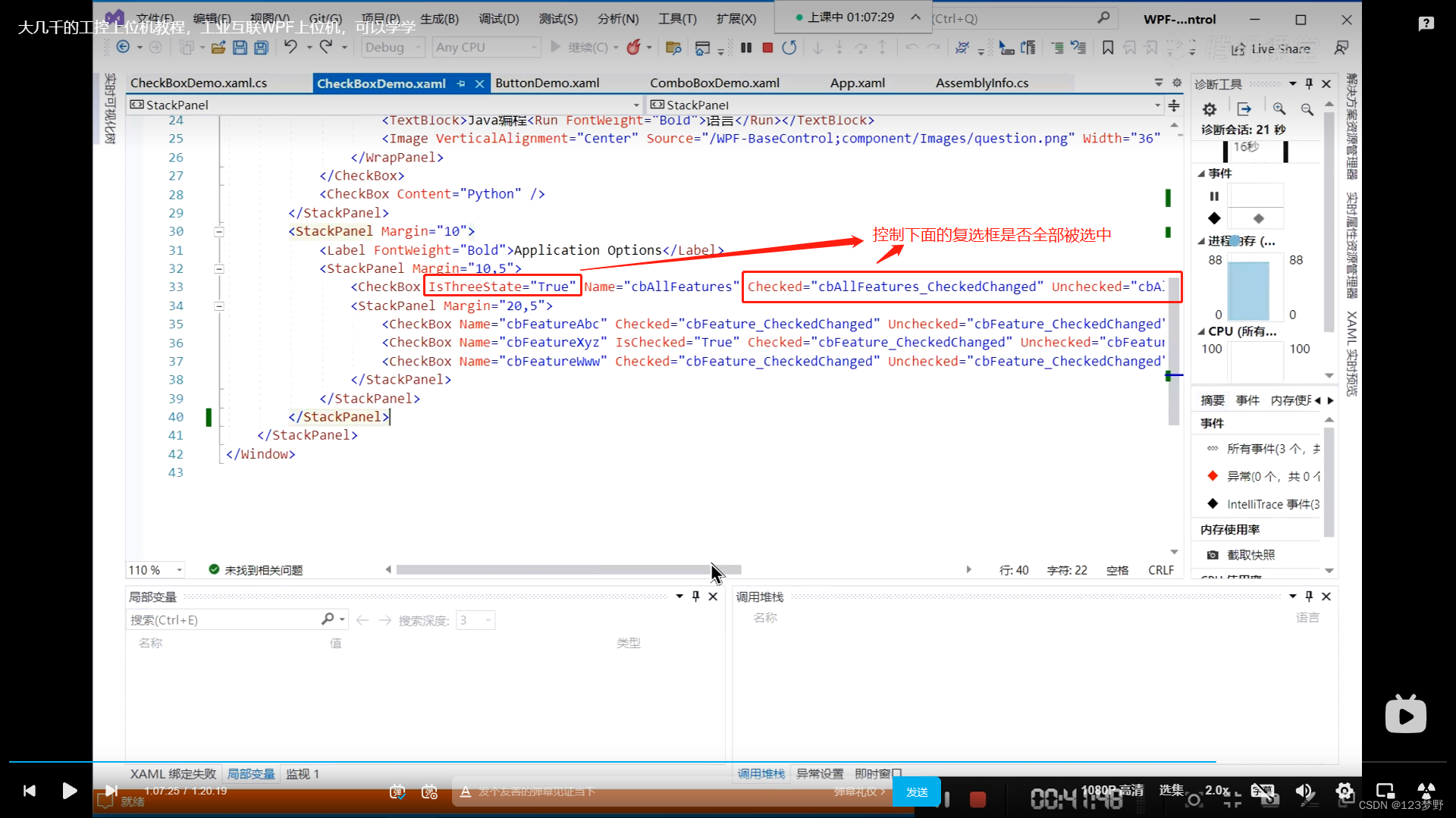Zoom in on the diagnostic timeline
The image size is (1456, 818).
click(1279, 109)
